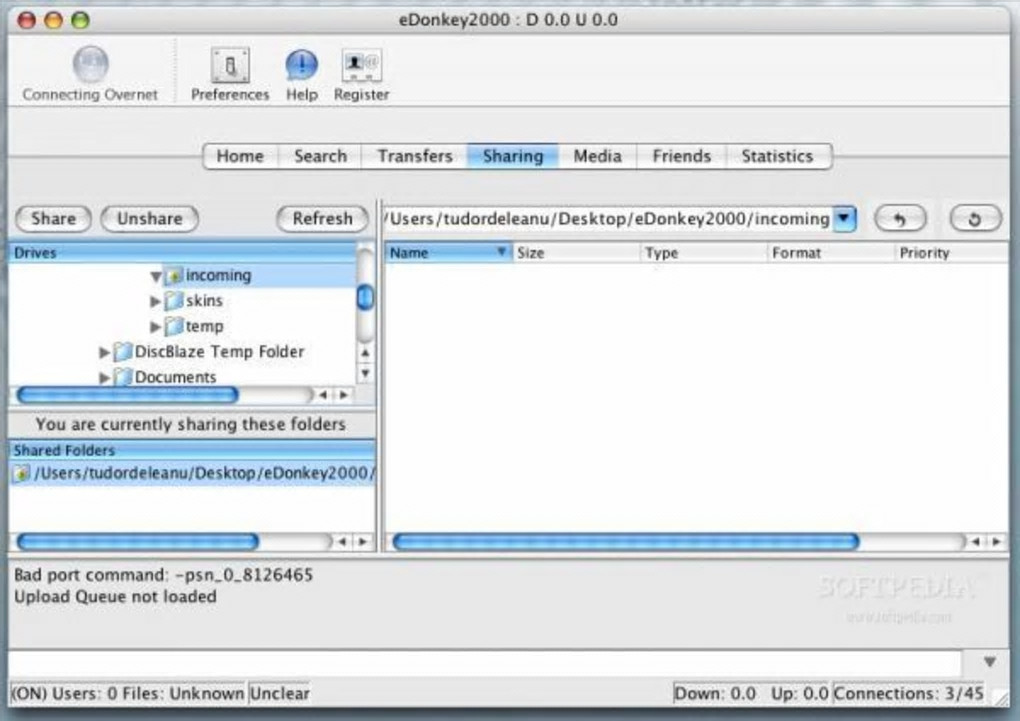Expand the DiscBlaze Temp Folder node
The image size is (1020, 721).
(x=104, y=352)
